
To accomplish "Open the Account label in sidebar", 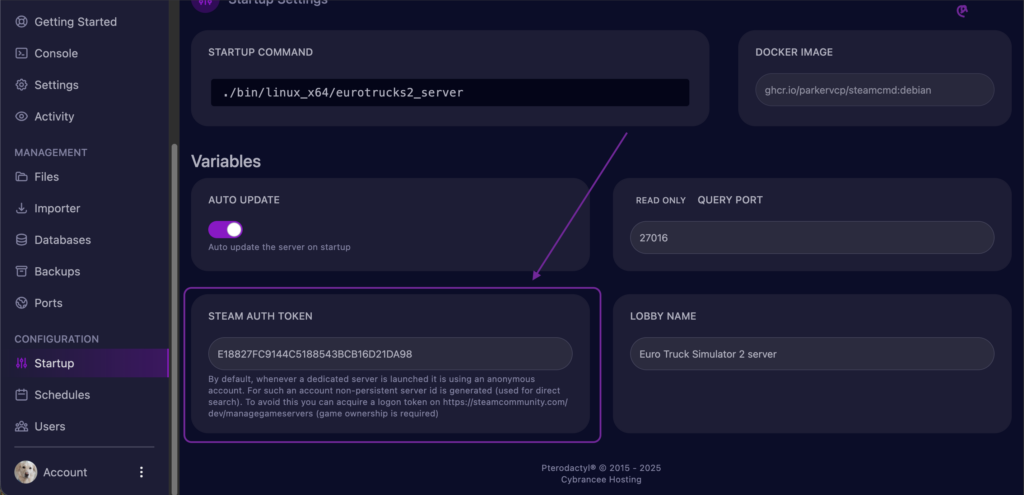I will click(65, 472).
